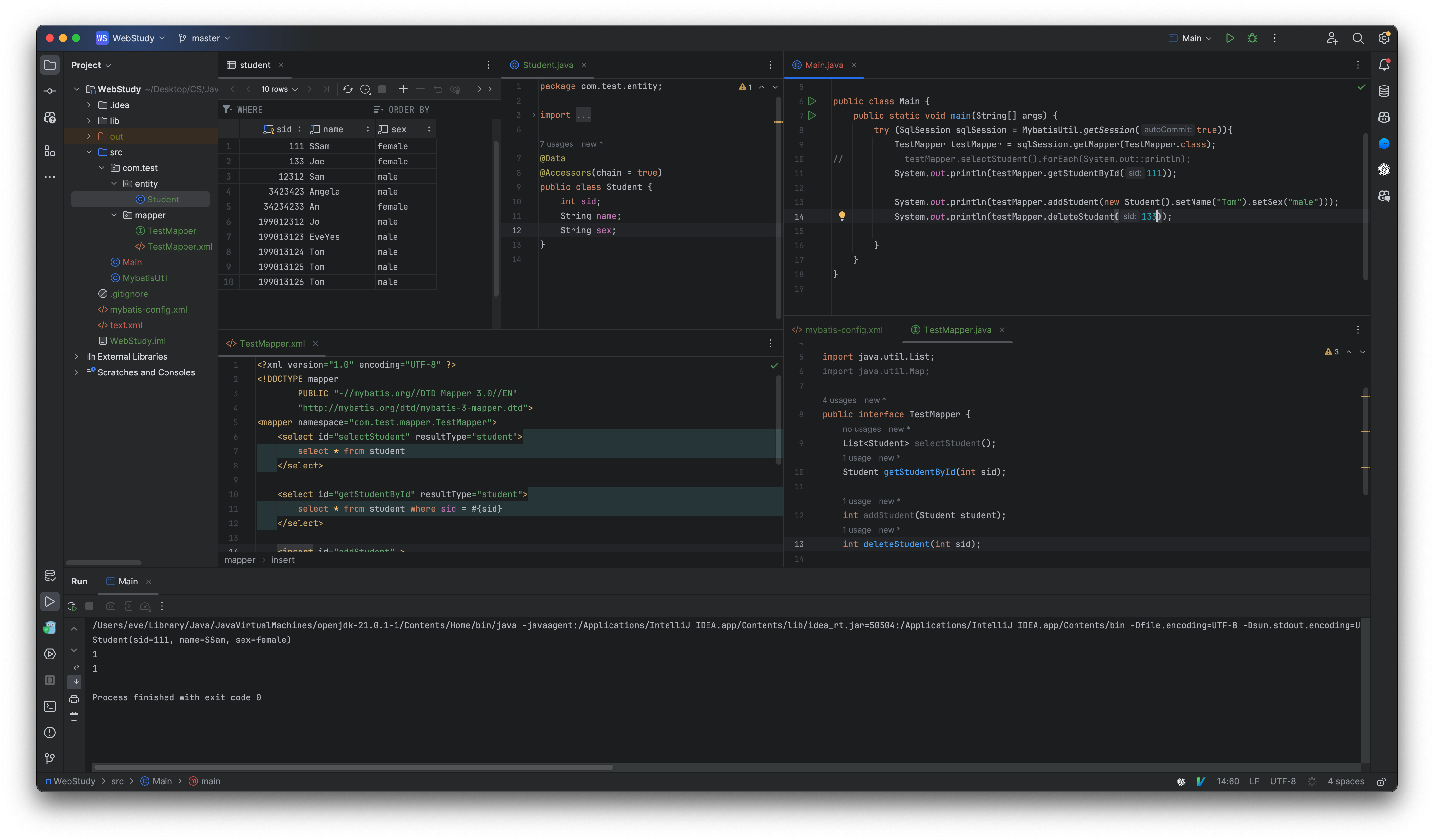
Task: Collapse the com.test package in Project tree
Action: 102,168
